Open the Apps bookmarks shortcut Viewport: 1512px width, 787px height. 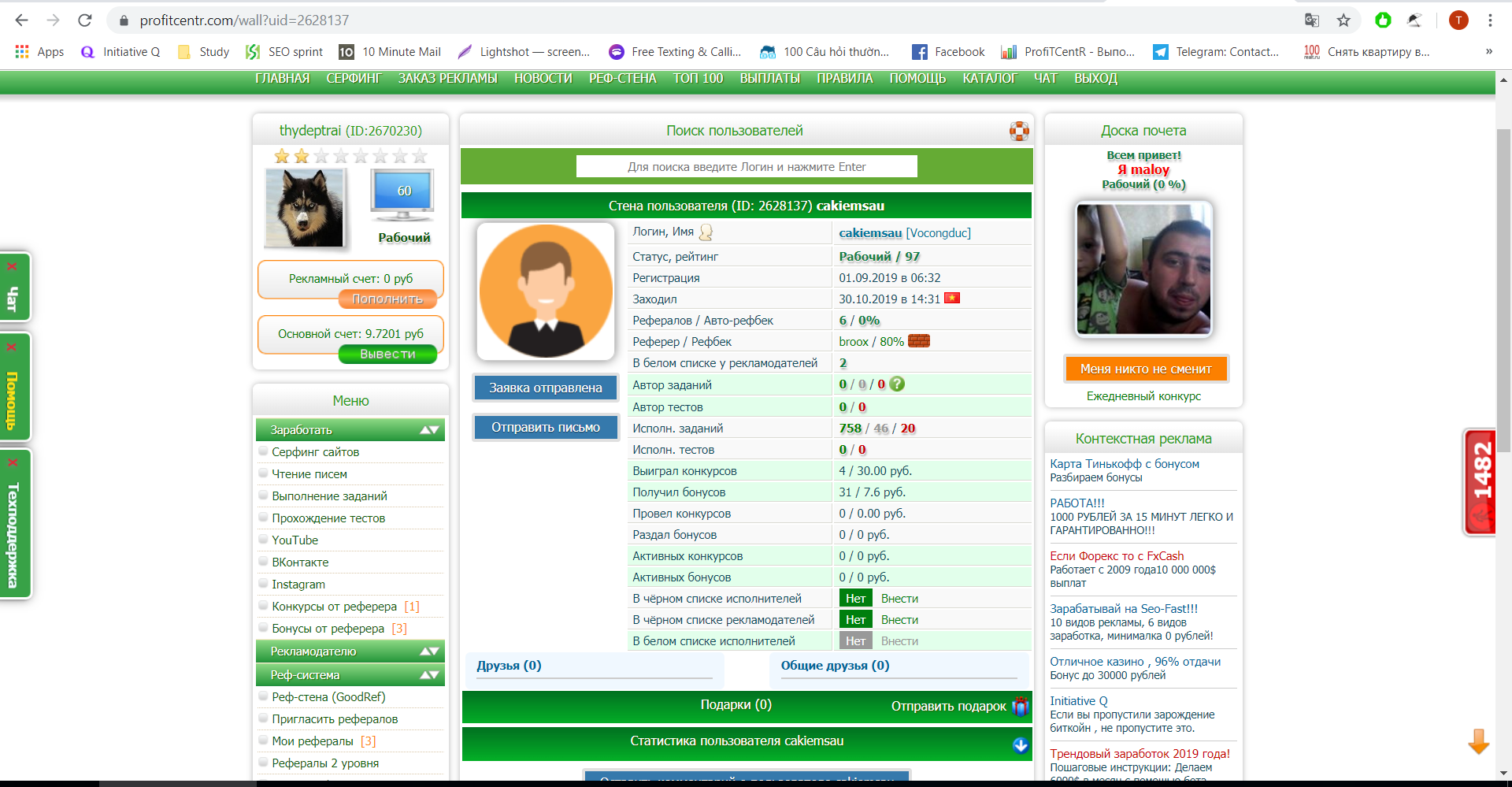coord(39,52)
